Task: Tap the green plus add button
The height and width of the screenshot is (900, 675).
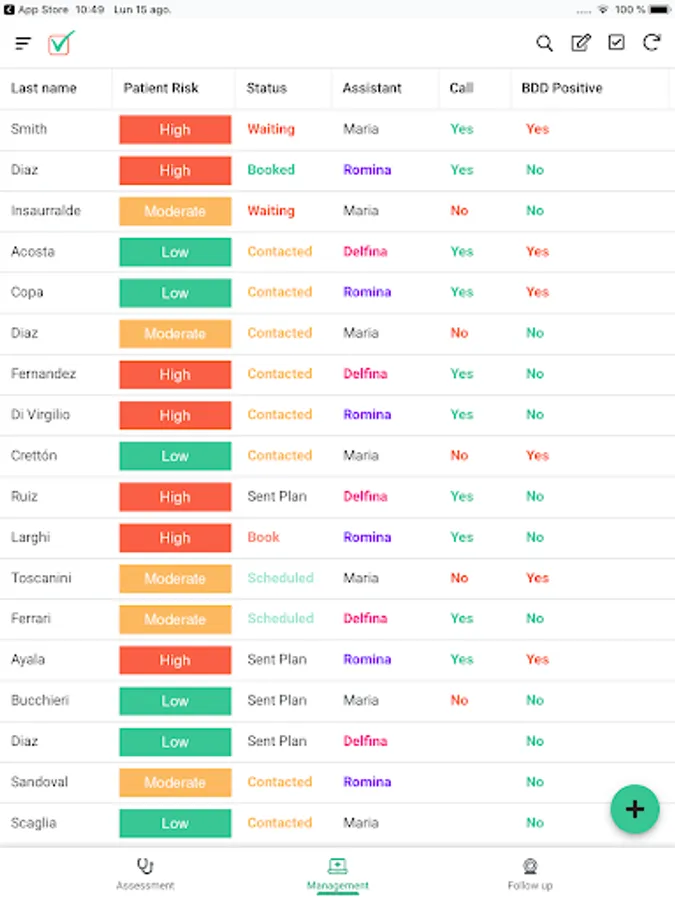Action: (635, 809)
